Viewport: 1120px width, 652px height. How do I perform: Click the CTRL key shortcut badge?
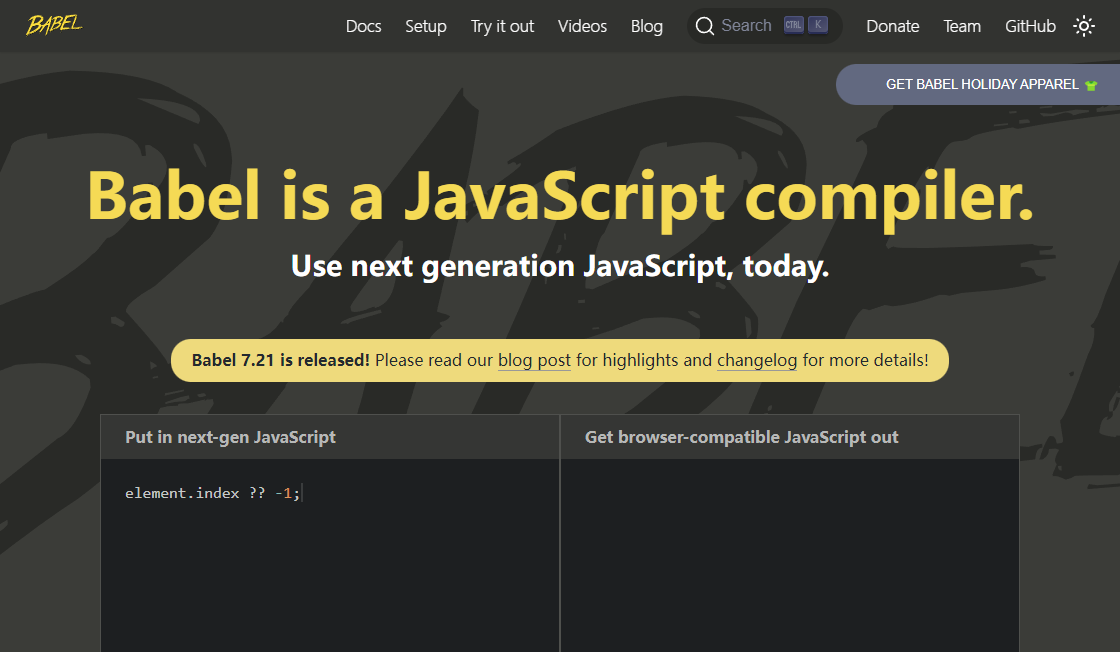(794, 26)
